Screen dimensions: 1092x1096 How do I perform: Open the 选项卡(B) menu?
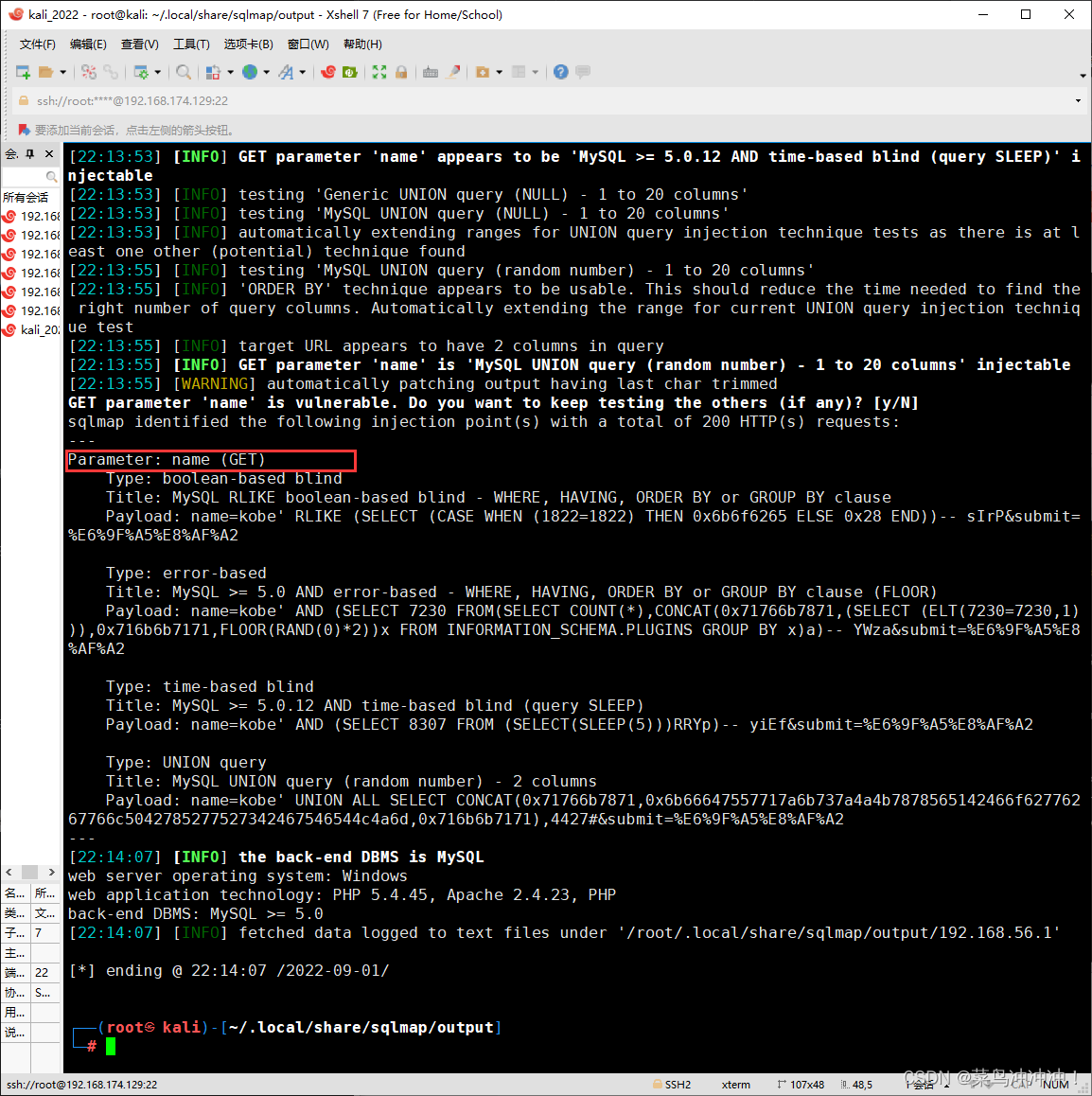248,44
